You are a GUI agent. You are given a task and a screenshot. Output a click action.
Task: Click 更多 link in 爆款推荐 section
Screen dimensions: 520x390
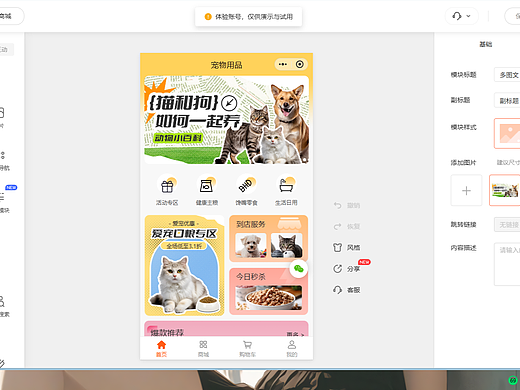(x=295, y=334)
